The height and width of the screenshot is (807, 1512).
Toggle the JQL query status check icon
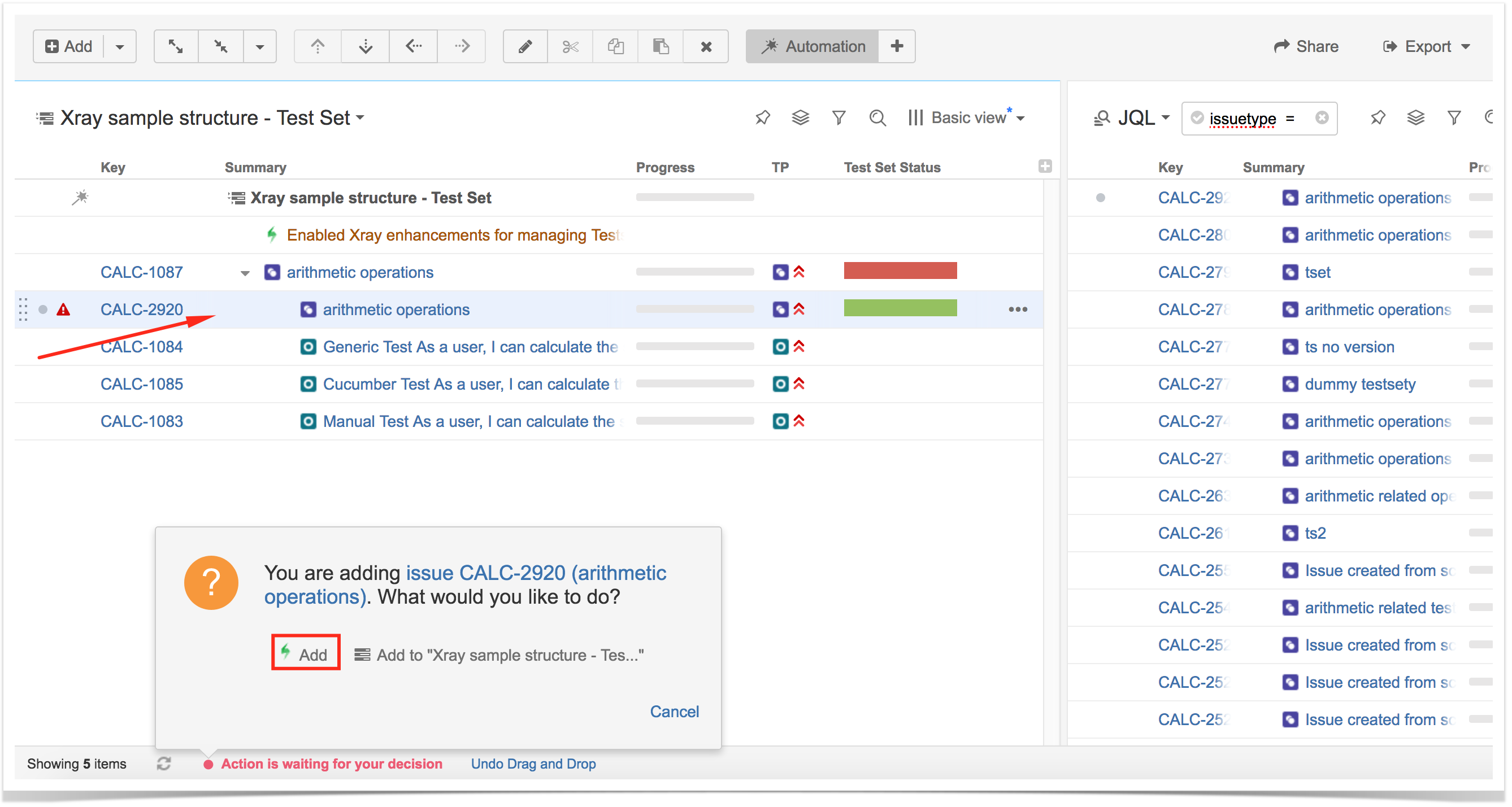pyautogui.click(x=1197, y=118)
